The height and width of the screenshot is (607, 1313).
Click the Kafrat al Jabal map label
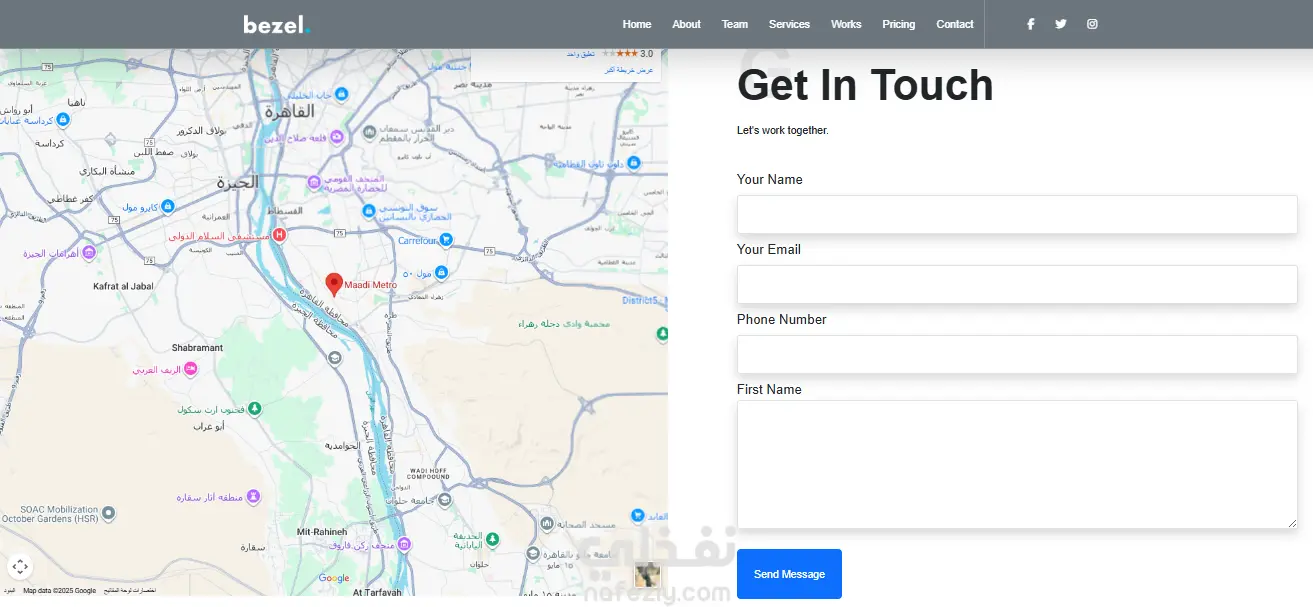click(123, 286)
